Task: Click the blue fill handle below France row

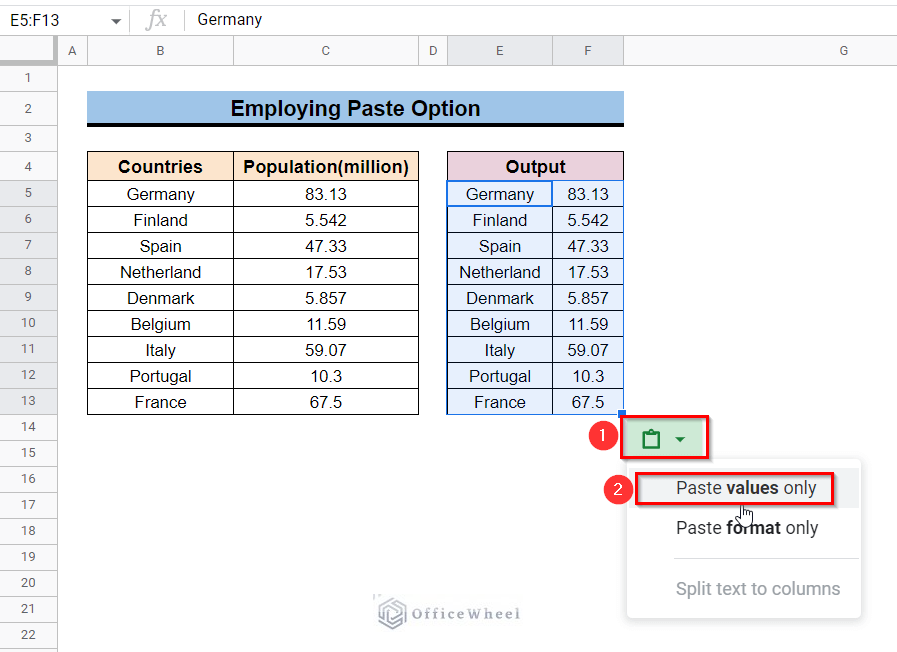Action: (x=622, y=414)
